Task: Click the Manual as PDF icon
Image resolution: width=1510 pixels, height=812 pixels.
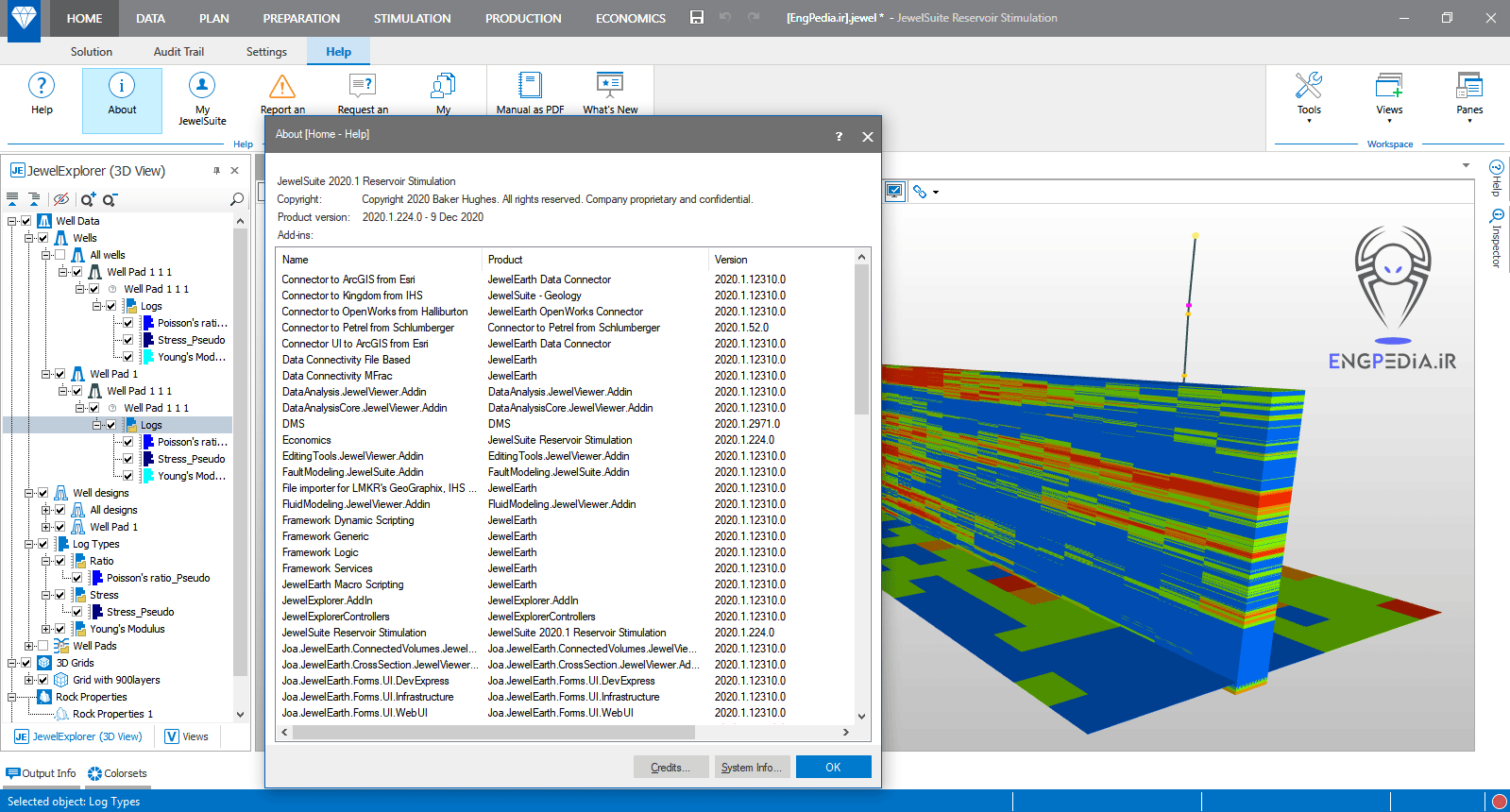Action: (x=530, y=87)
